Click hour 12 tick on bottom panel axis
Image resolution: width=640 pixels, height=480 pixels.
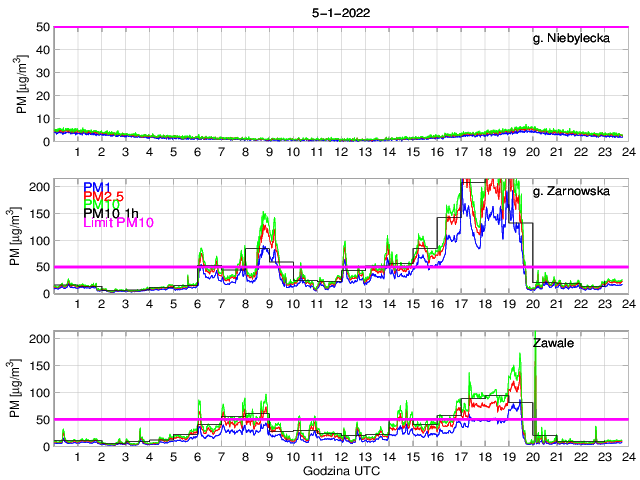click(341, 456)
